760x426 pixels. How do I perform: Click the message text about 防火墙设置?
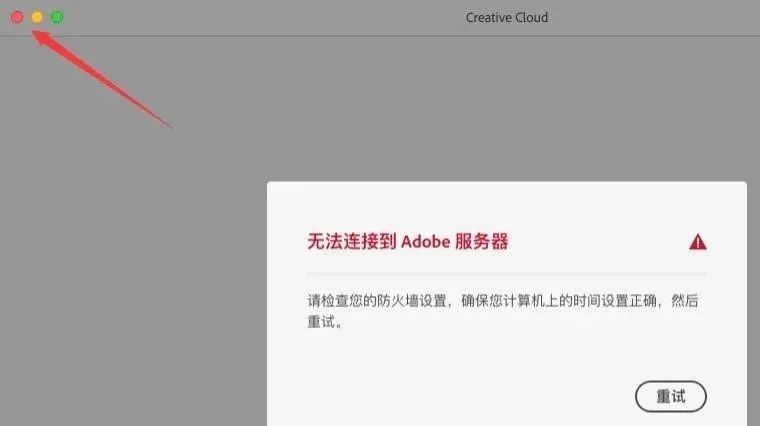[x=503, y=311]
